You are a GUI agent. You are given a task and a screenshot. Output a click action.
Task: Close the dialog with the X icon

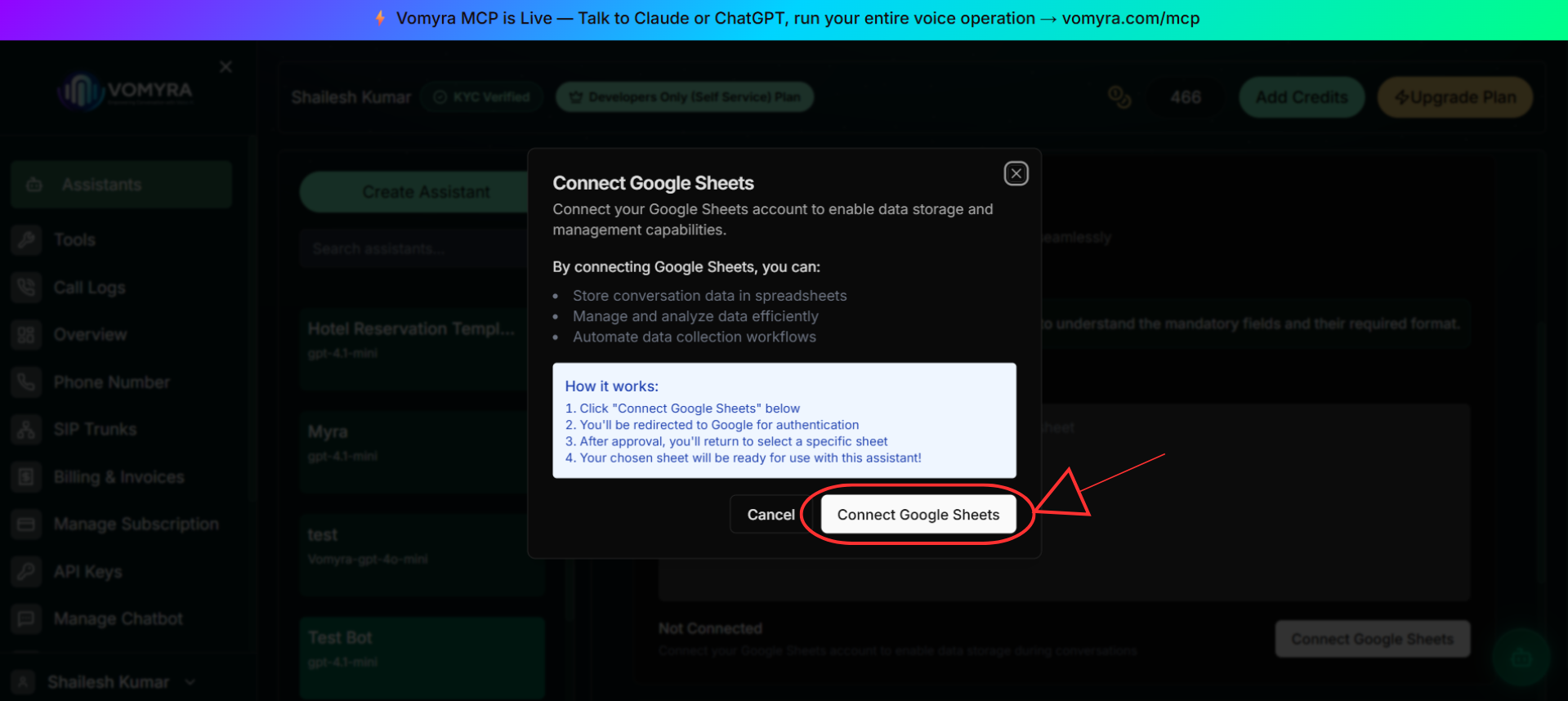pos(1016,173)
